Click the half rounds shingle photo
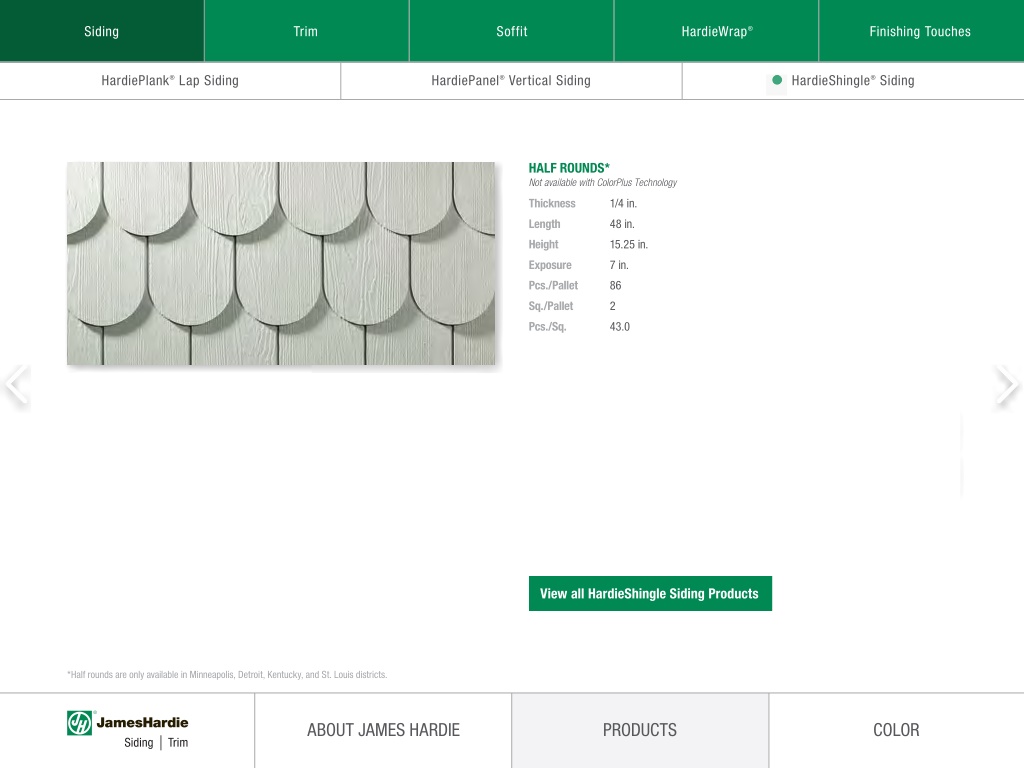 point(281,264)
